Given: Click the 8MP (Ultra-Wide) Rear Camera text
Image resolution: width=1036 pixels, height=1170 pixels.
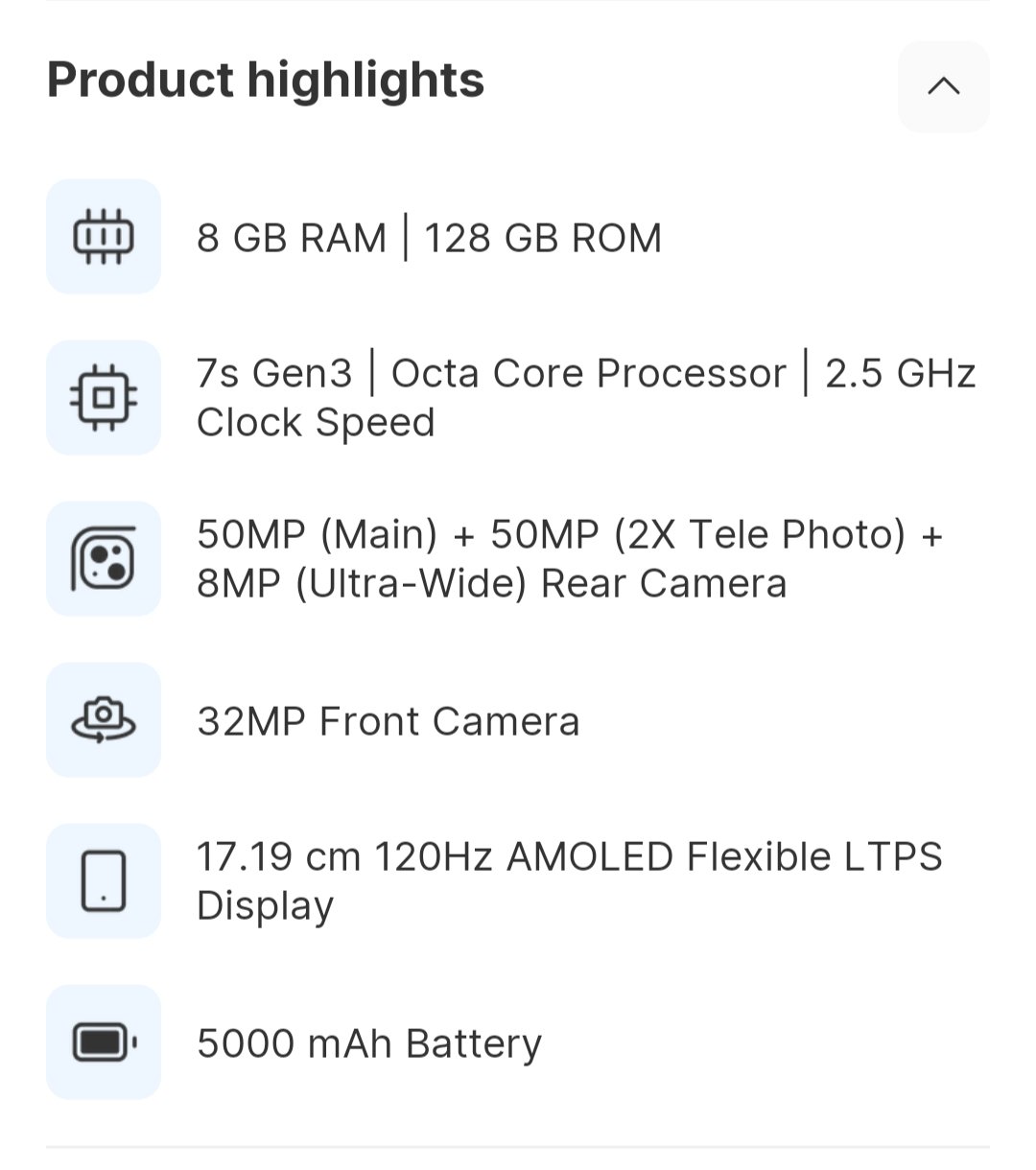Looking at the screenshot, I should click(491, 583).
